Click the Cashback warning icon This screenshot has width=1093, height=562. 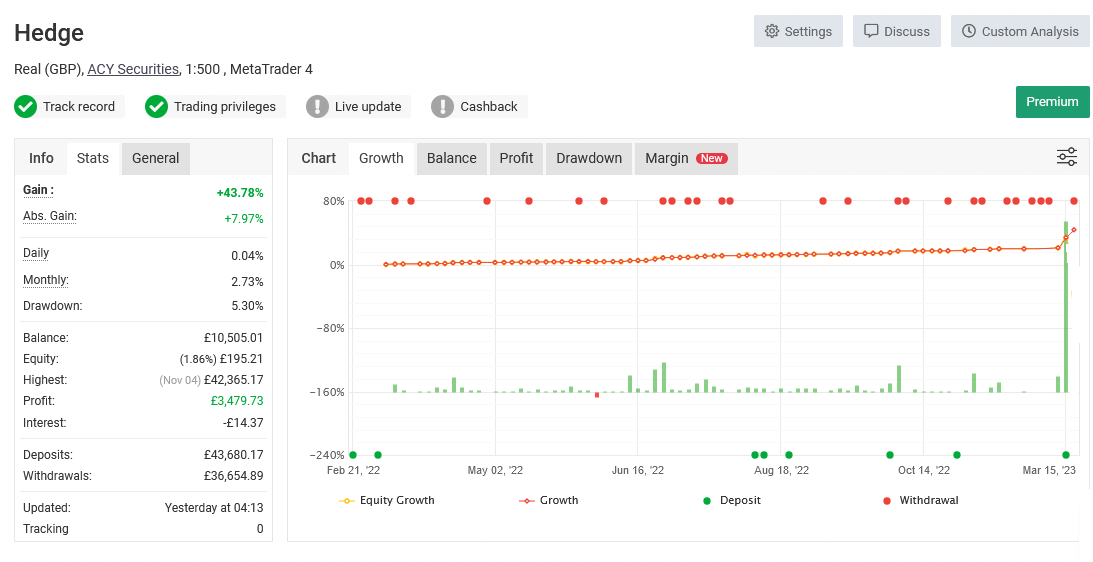[x=442, y=107]
